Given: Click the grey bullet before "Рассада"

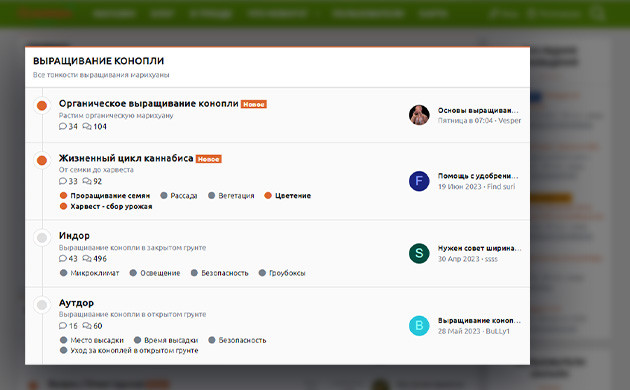Looking at the screenshot, I should pyautogui.click(x=164, y=196).
